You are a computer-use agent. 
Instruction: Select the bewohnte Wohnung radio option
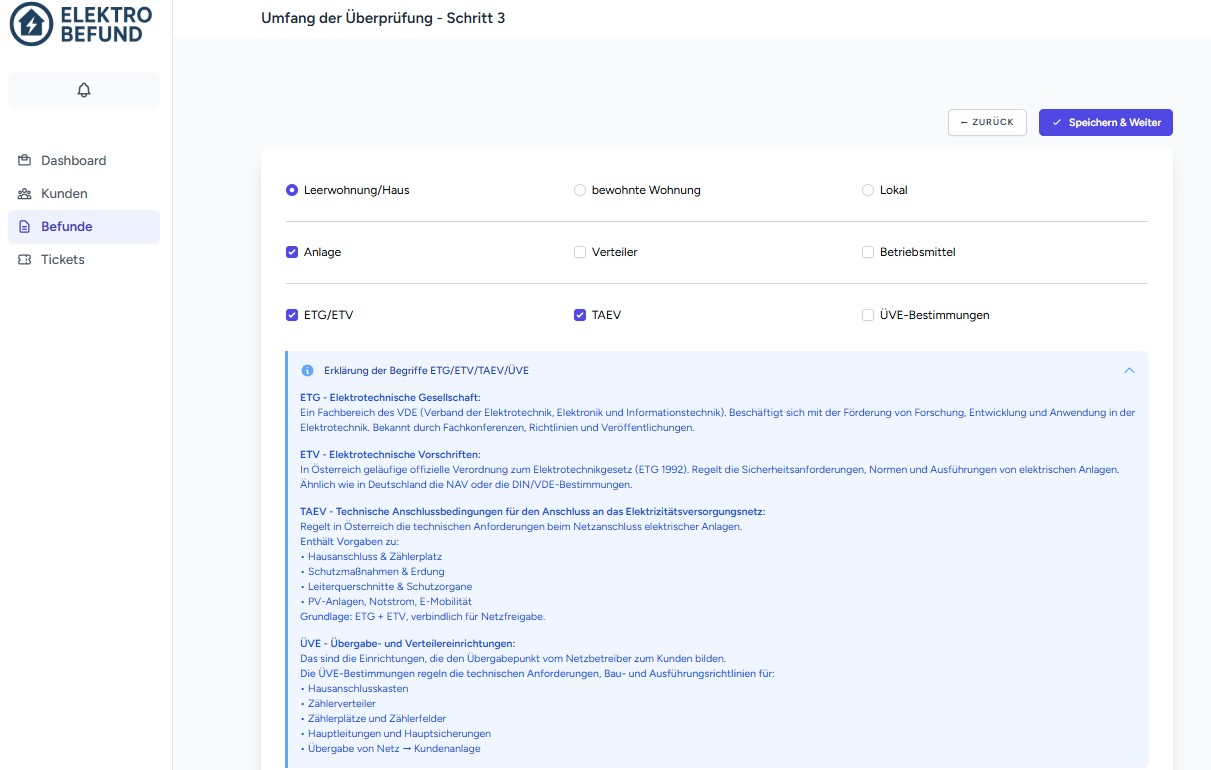pos(580,190)
